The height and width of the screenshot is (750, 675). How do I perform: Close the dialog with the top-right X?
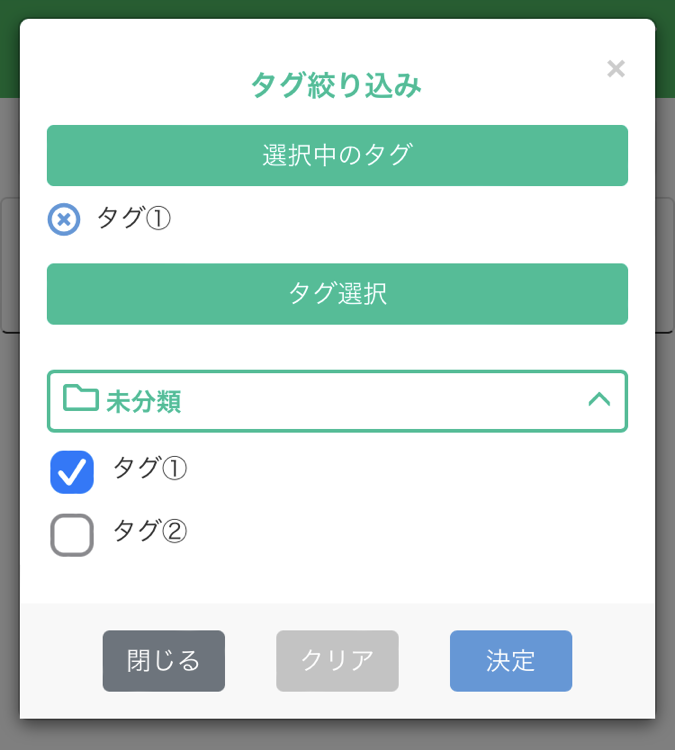[x=616, y=69]
